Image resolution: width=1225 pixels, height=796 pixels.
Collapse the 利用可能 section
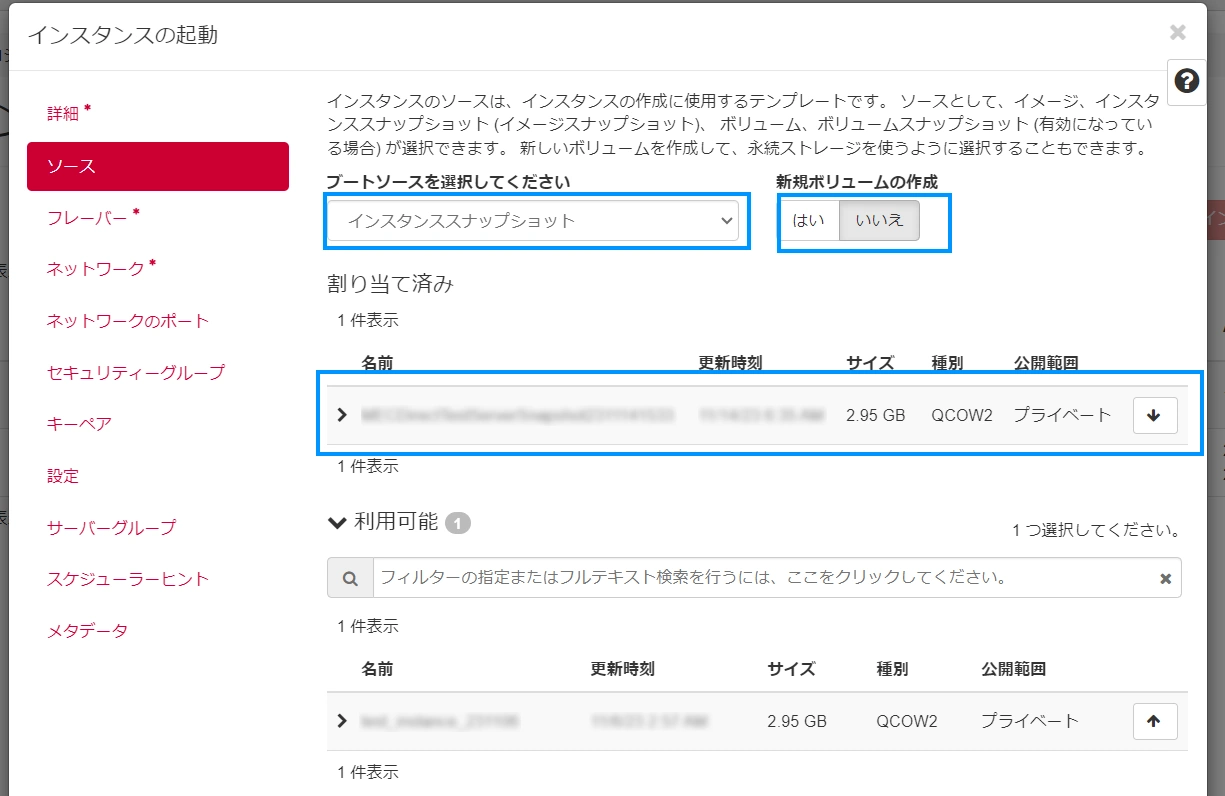coord(336,522)
